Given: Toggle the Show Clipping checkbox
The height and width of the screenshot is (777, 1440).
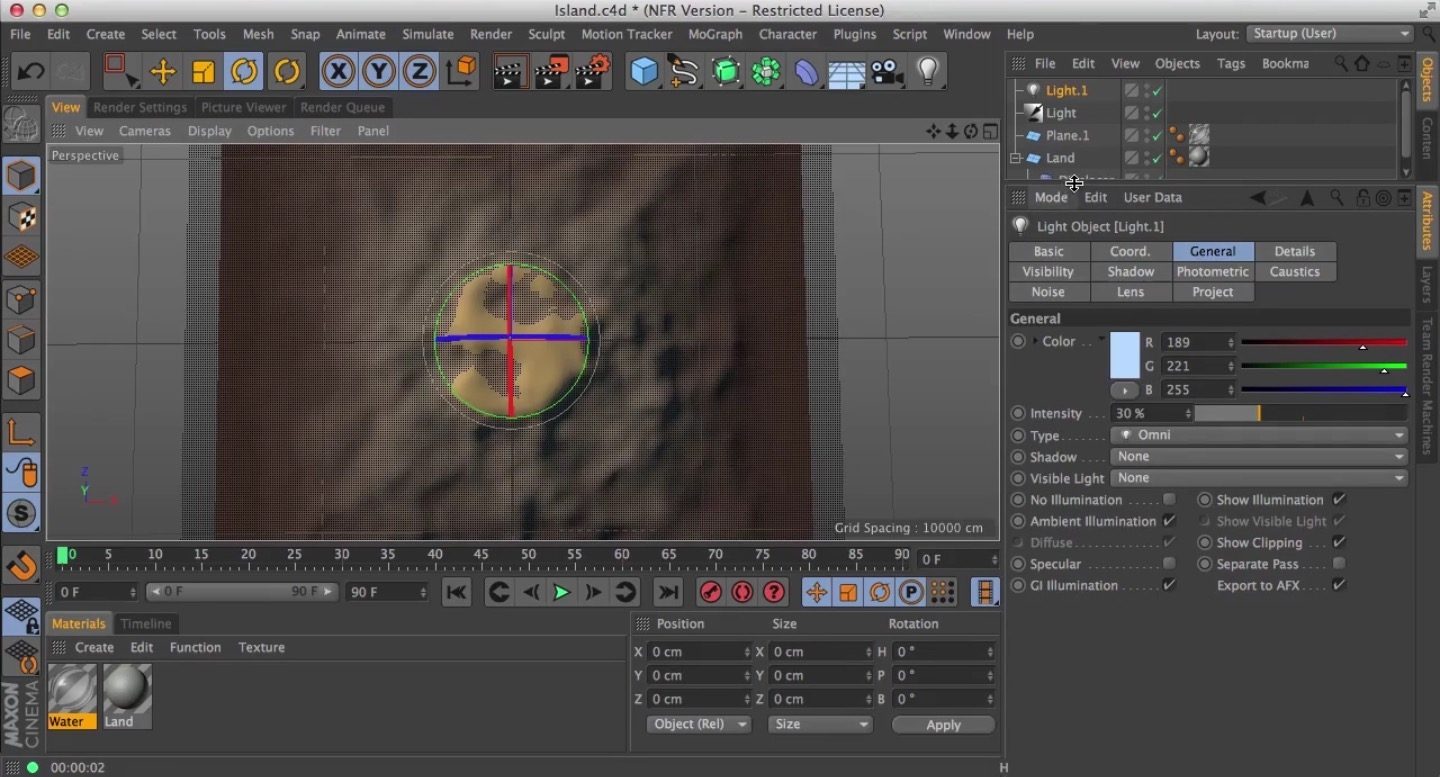Looking at the screenshot, I should [x=1339, y=543].
